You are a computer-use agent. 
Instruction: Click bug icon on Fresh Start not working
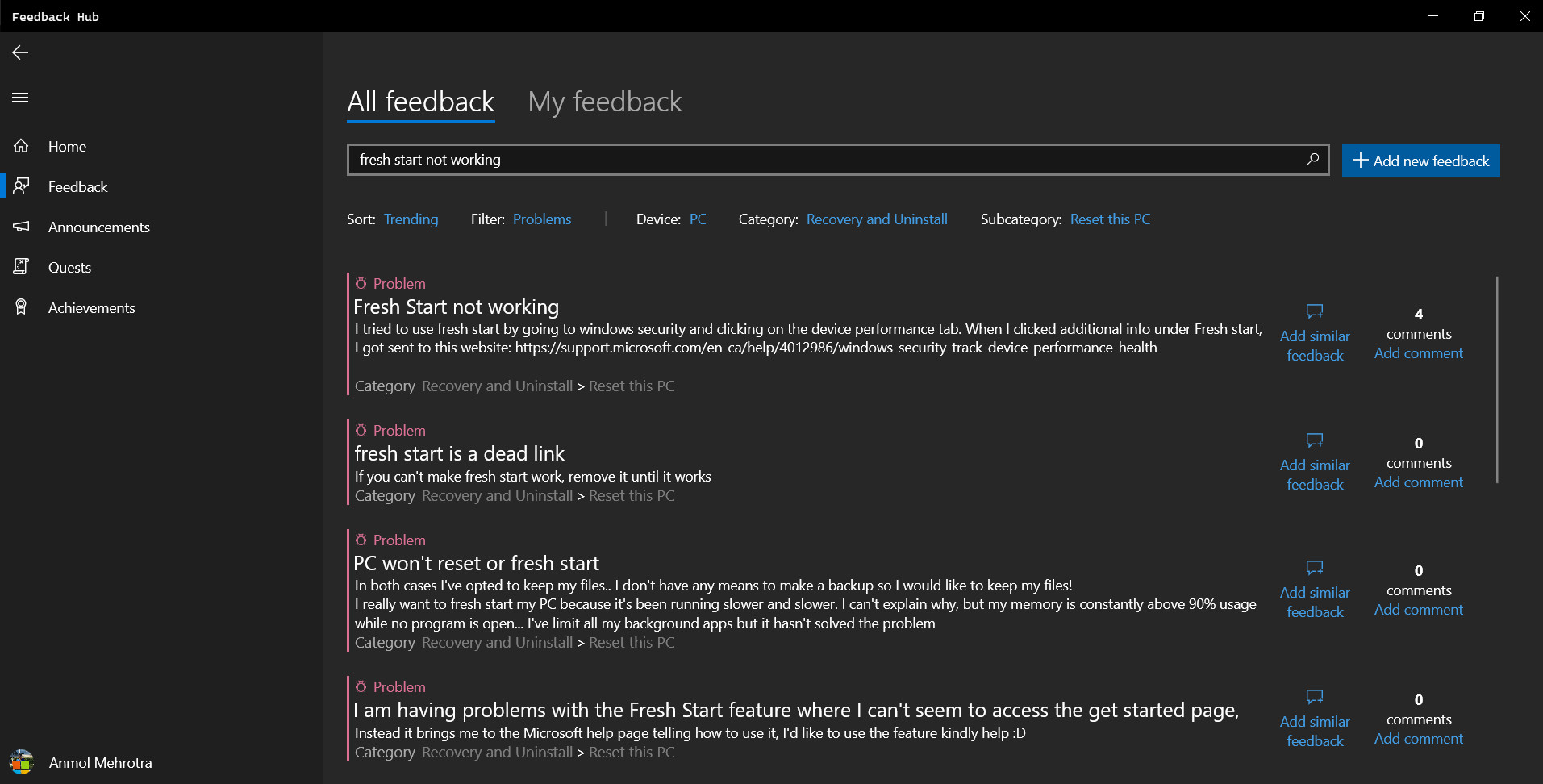361,283
